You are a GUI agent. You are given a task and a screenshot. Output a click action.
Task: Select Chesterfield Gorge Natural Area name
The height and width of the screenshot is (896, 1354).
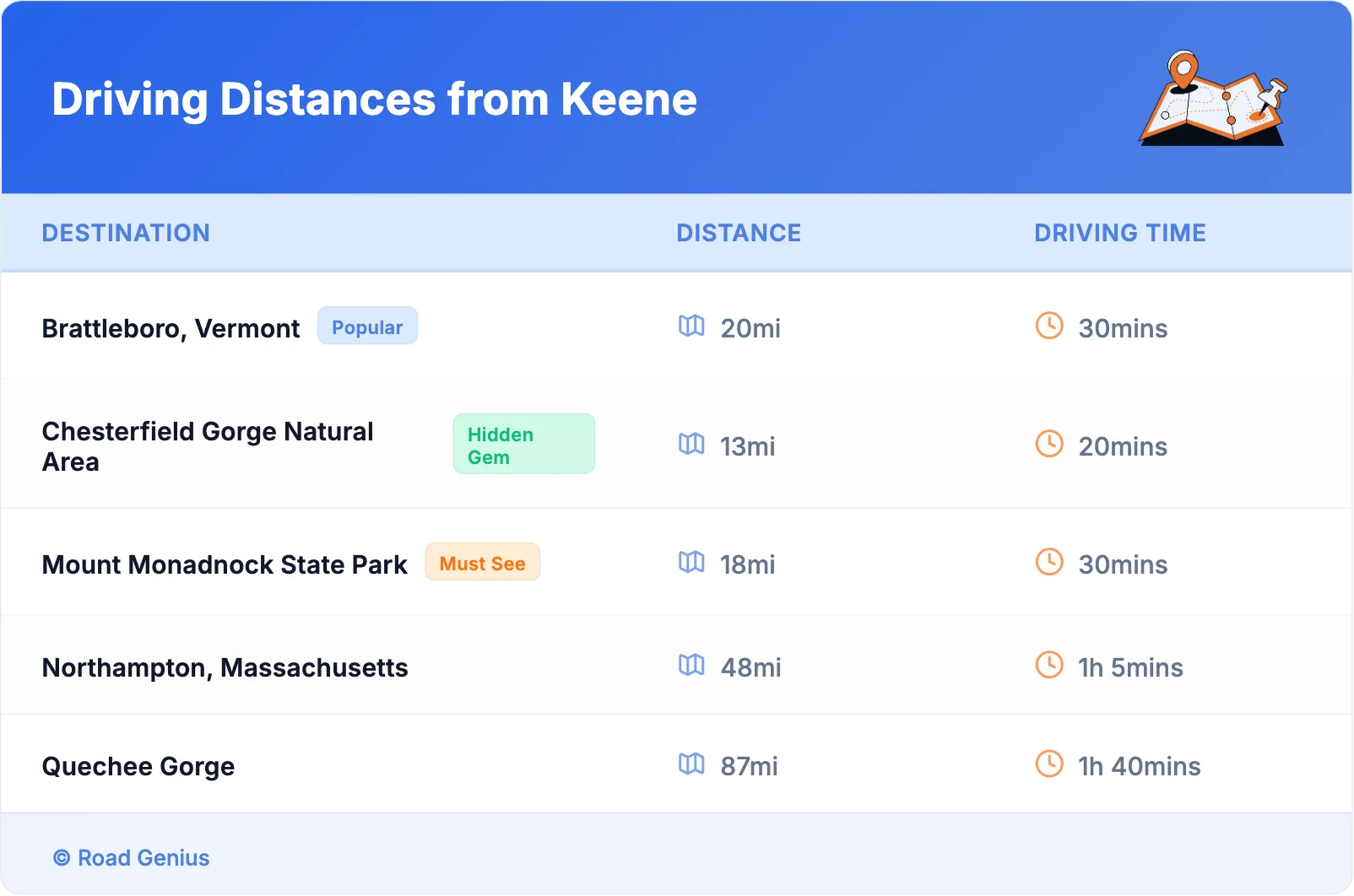(x=208, y=446)
